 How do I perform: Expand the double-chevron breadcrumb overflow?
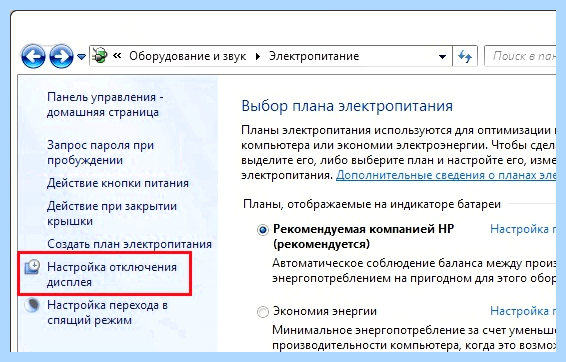tap(117, 56)
